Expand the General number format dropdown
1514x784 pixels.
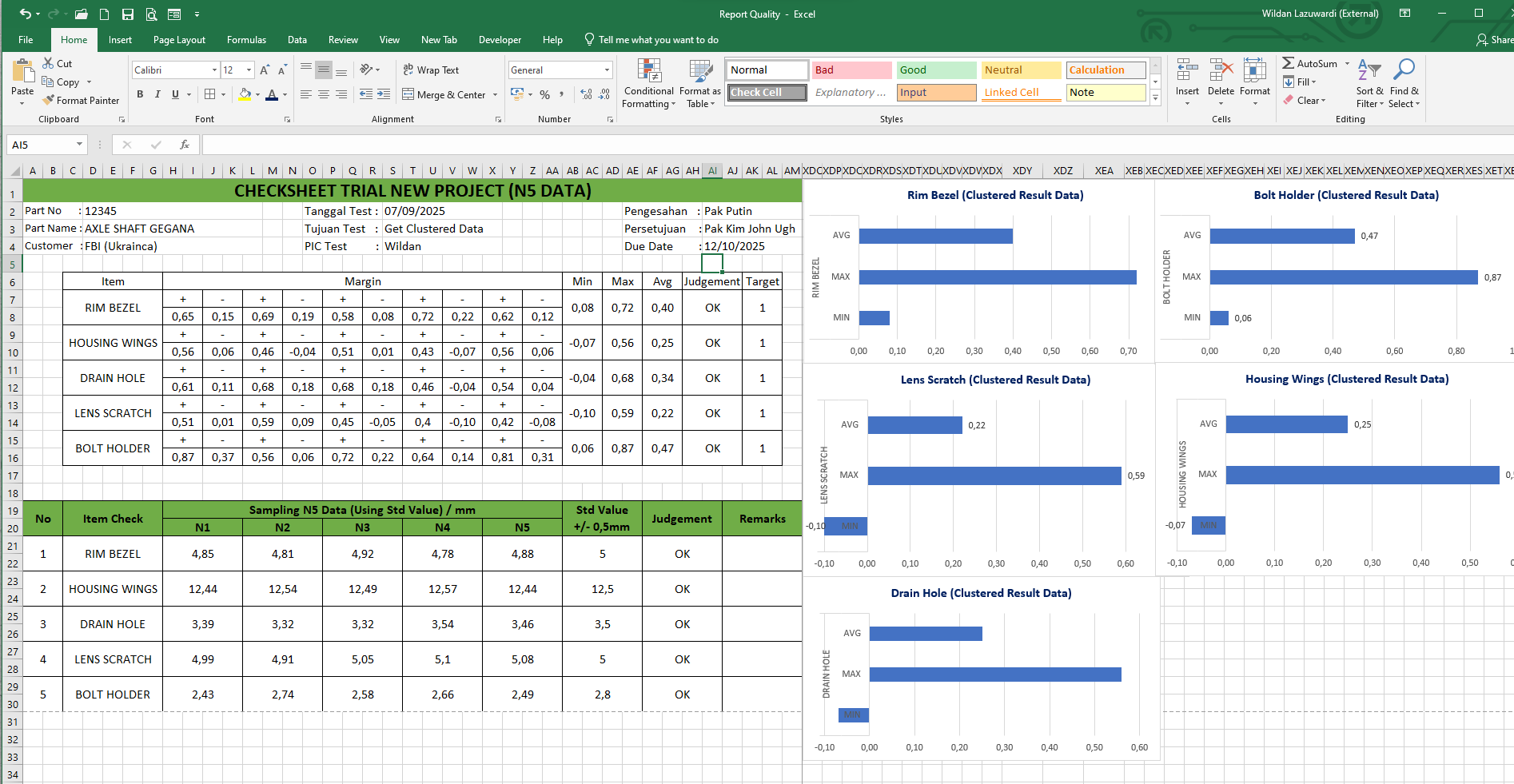(x=607, y=70)
